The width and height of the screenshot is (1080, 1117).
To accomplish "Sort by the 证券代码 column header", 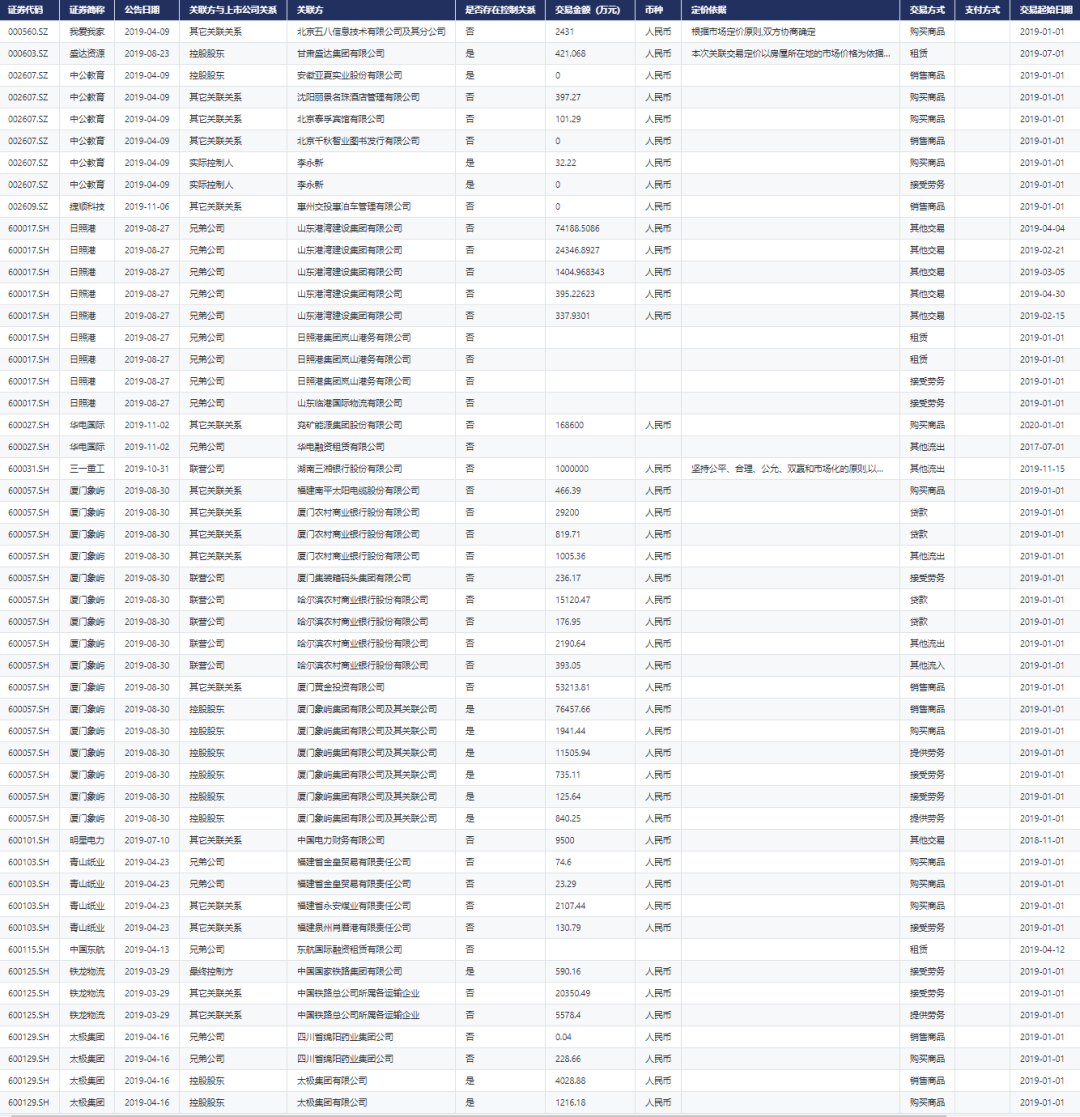I will click(26, 10).
